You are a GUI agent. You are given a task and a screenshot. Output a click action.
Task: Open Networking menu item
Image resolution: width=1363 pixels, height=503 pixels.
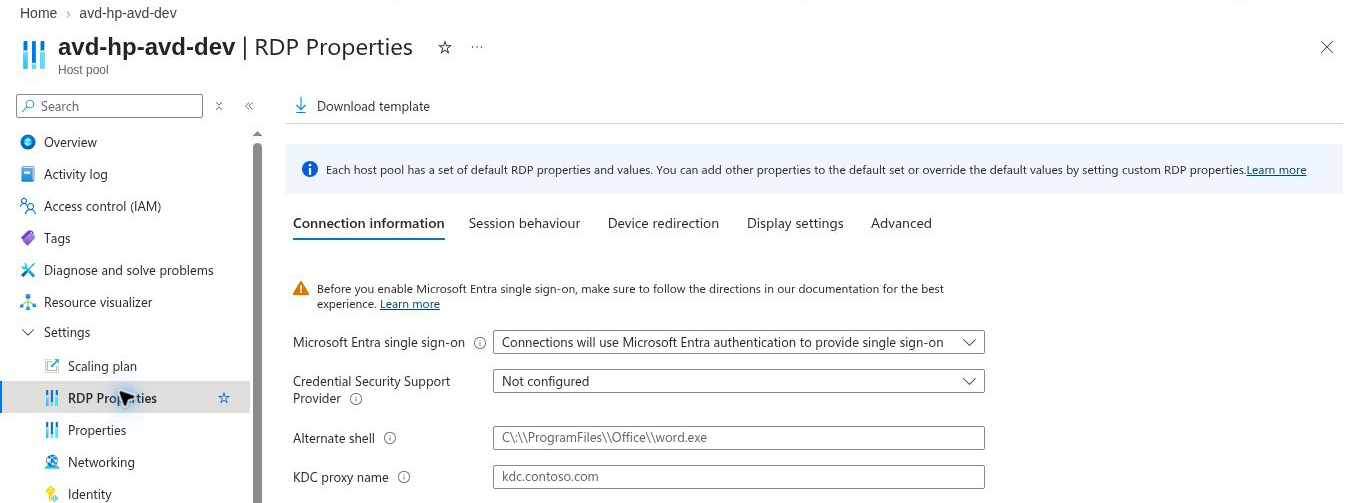point(101,462)
